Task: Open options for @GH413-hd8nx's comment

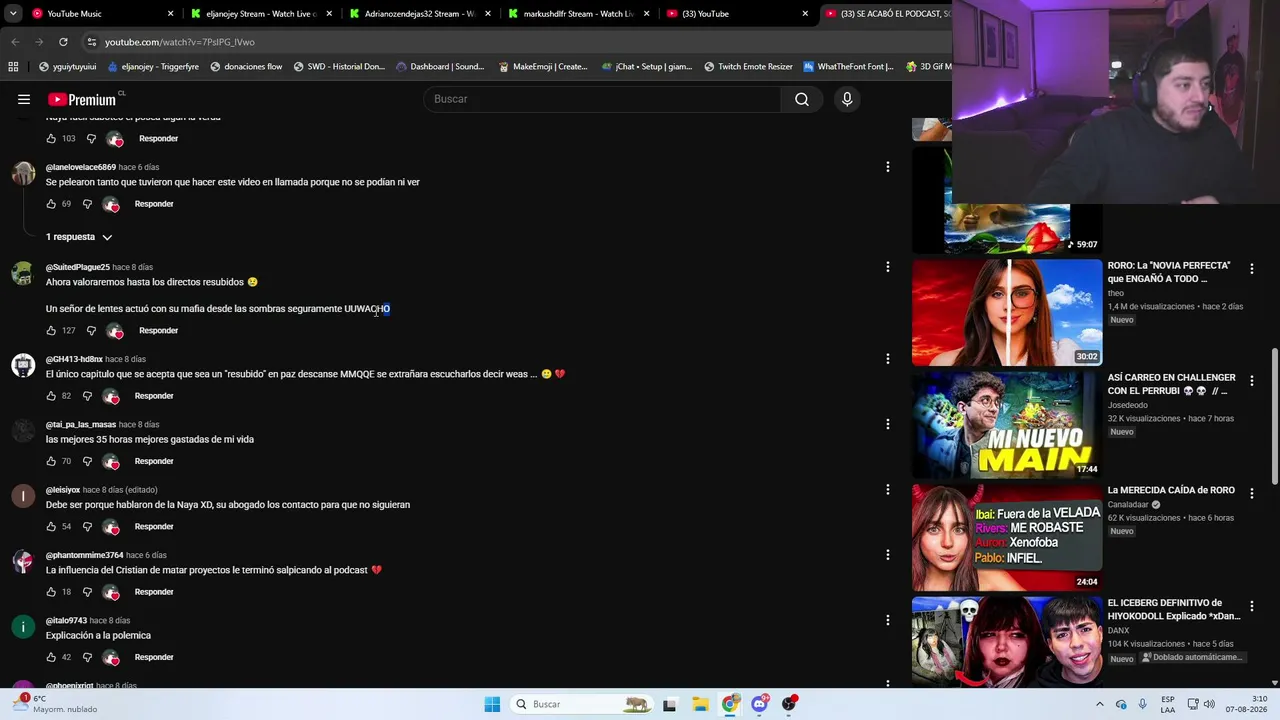Action: pos(887,359)
